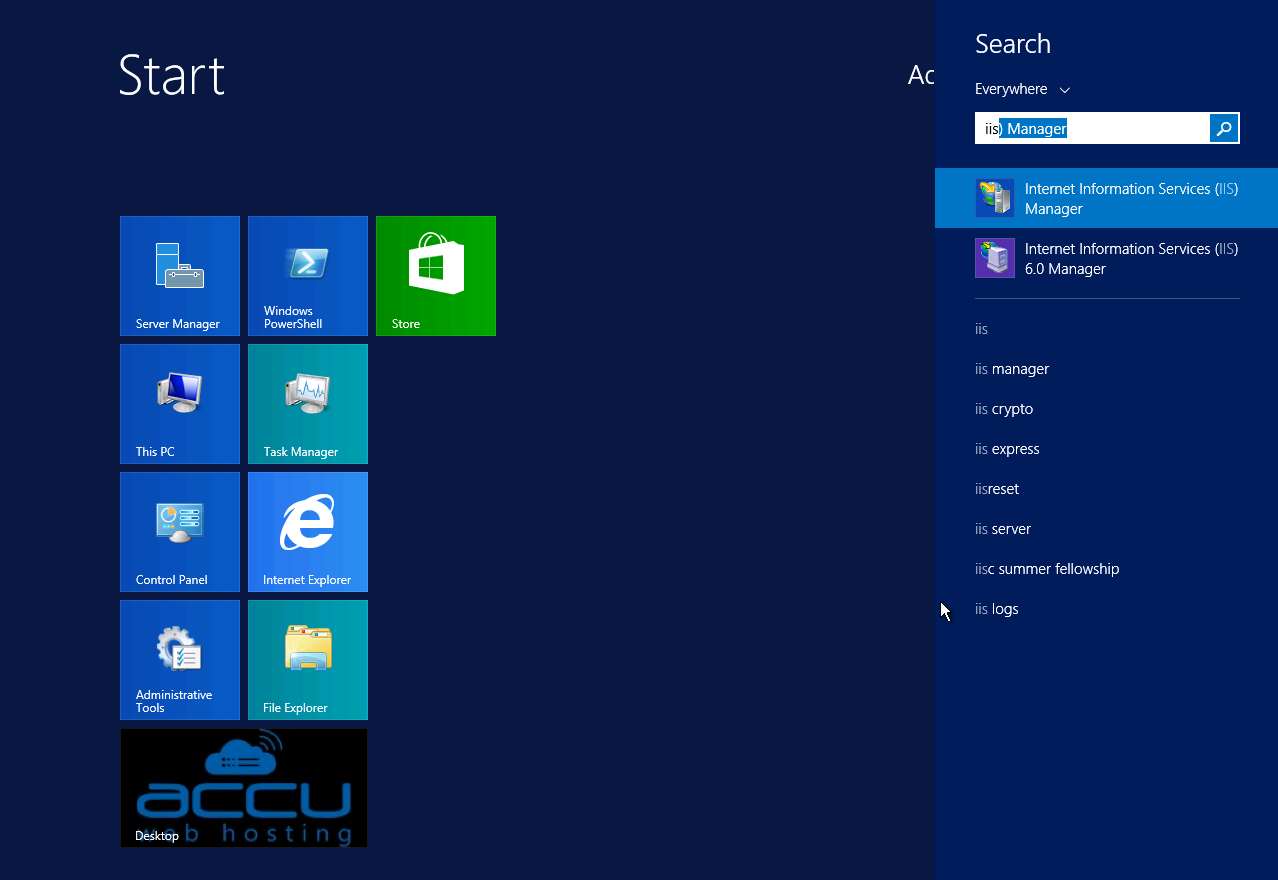Open the green Store tile

click(x=436, y=276)
